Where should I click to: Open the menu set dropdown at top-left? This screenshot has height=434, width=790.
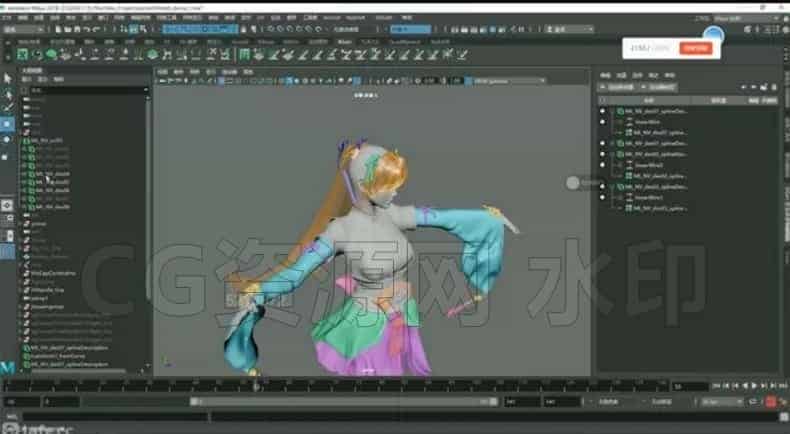(23, 30)
